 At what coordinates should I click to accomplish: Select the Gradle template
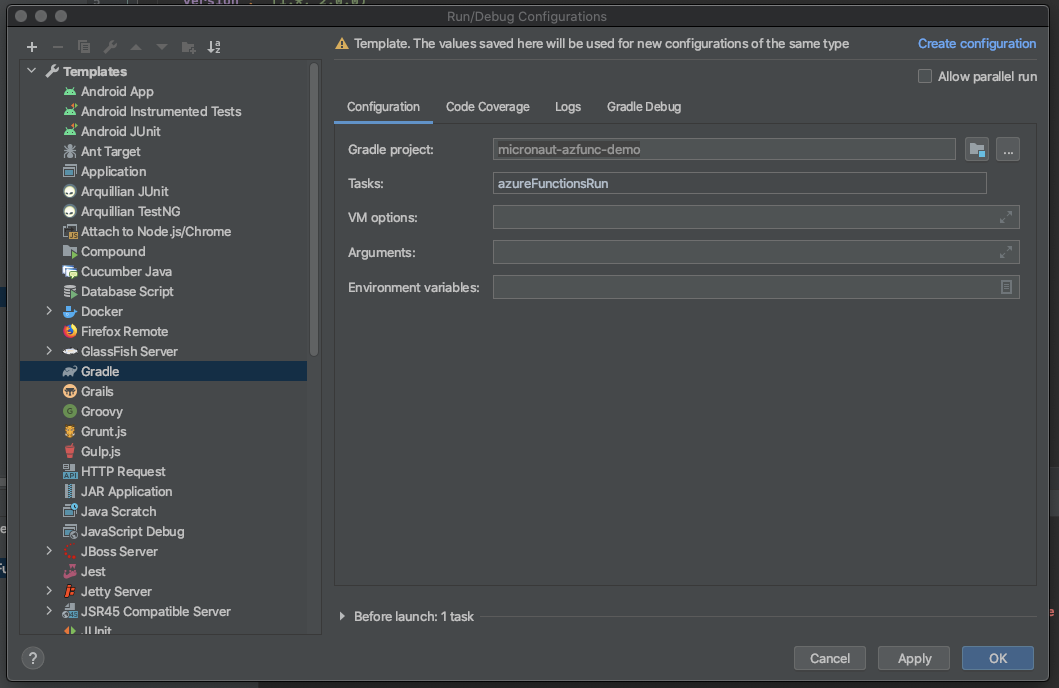(x=163, y=371)
